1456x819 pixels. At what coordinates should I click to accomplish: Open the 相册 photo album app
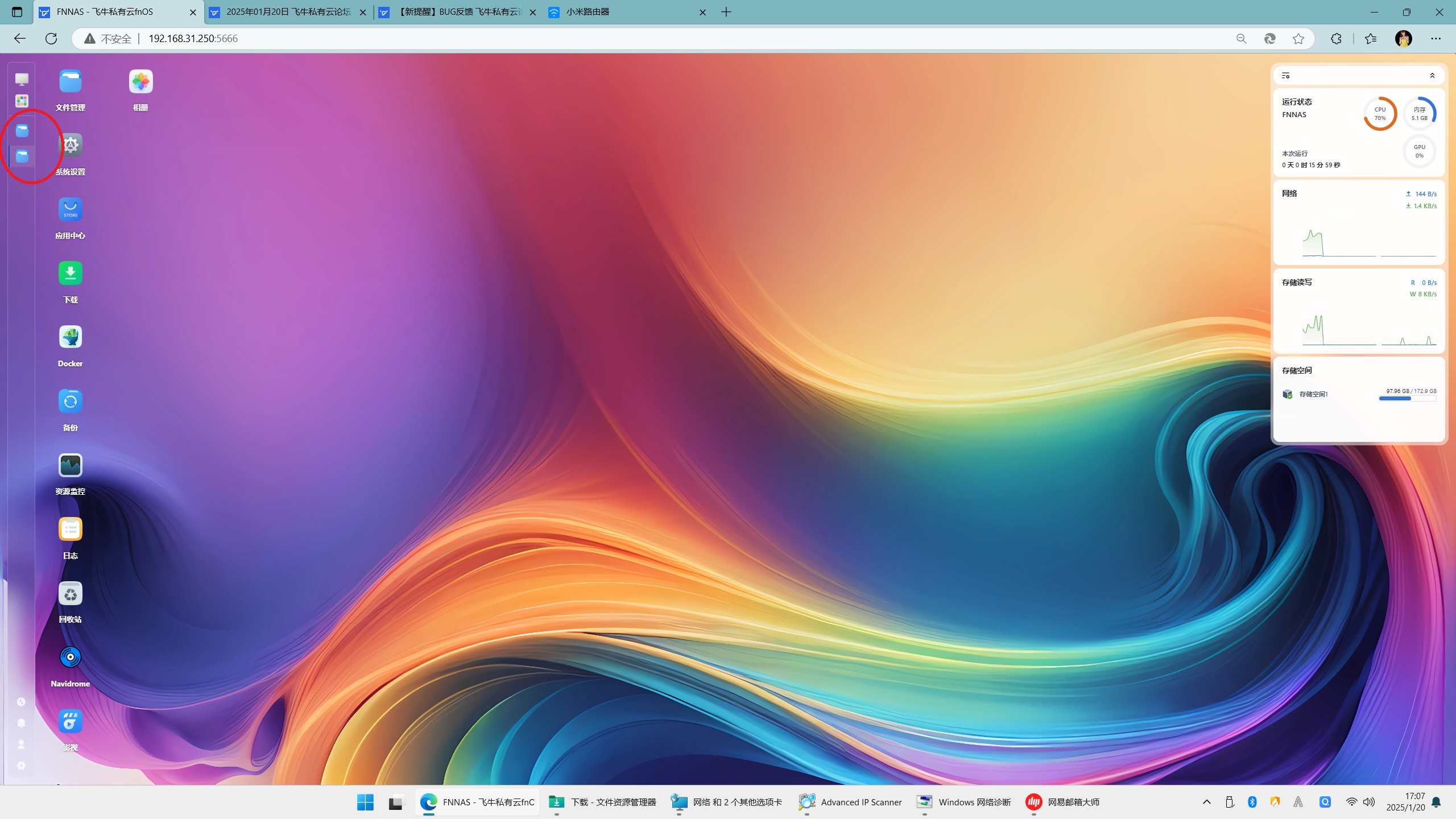[140, 82]
